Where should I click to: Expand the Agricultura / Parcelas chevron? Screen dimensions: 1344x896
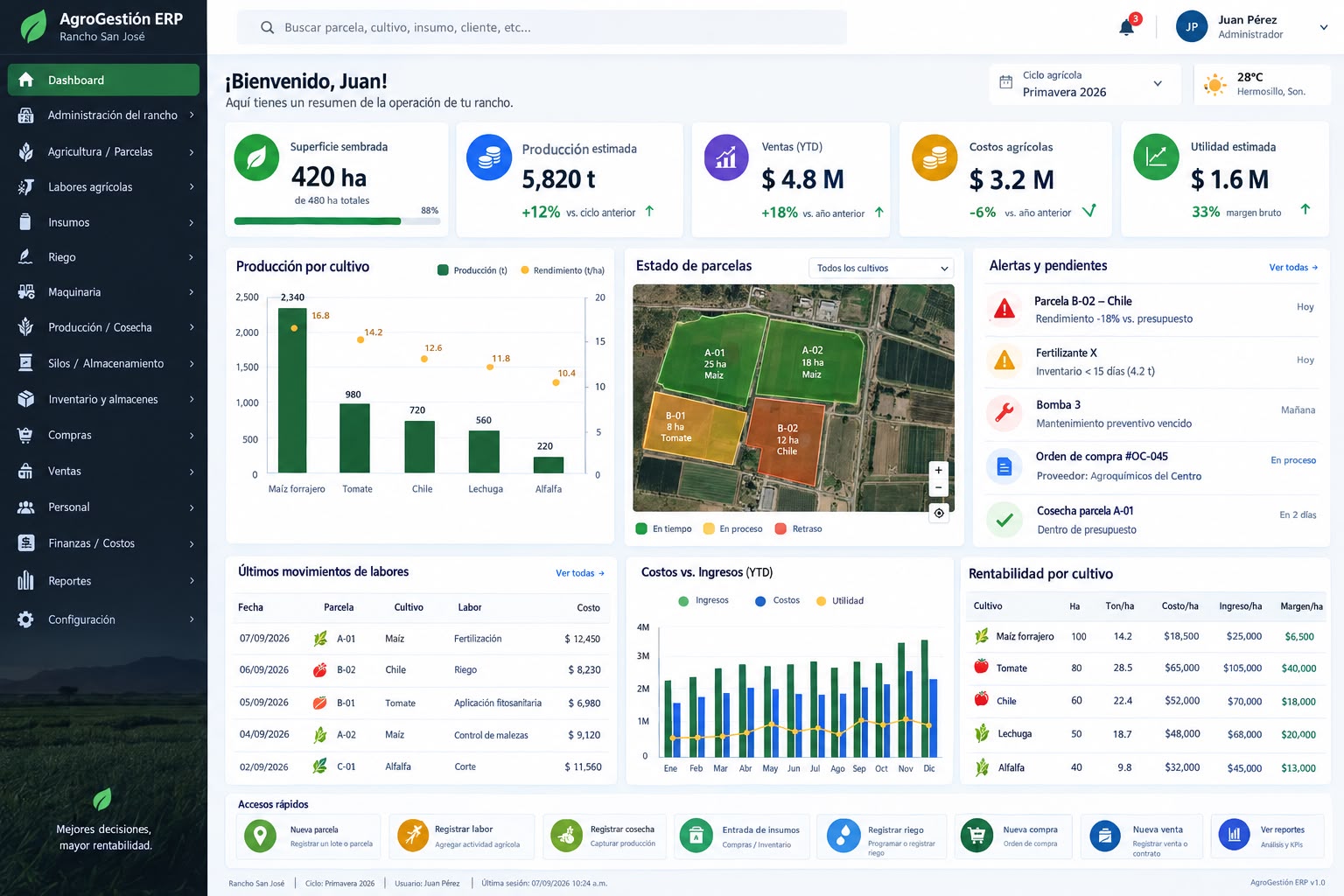point(192,151)
